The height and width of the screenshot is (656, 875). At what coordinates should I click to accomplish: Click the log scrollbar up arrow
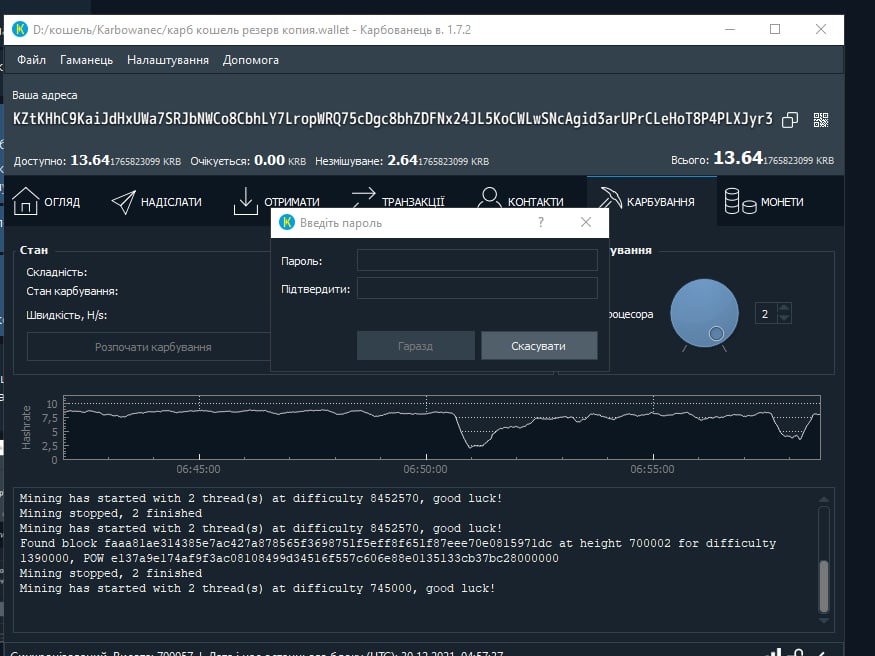(x=824, y=499)
